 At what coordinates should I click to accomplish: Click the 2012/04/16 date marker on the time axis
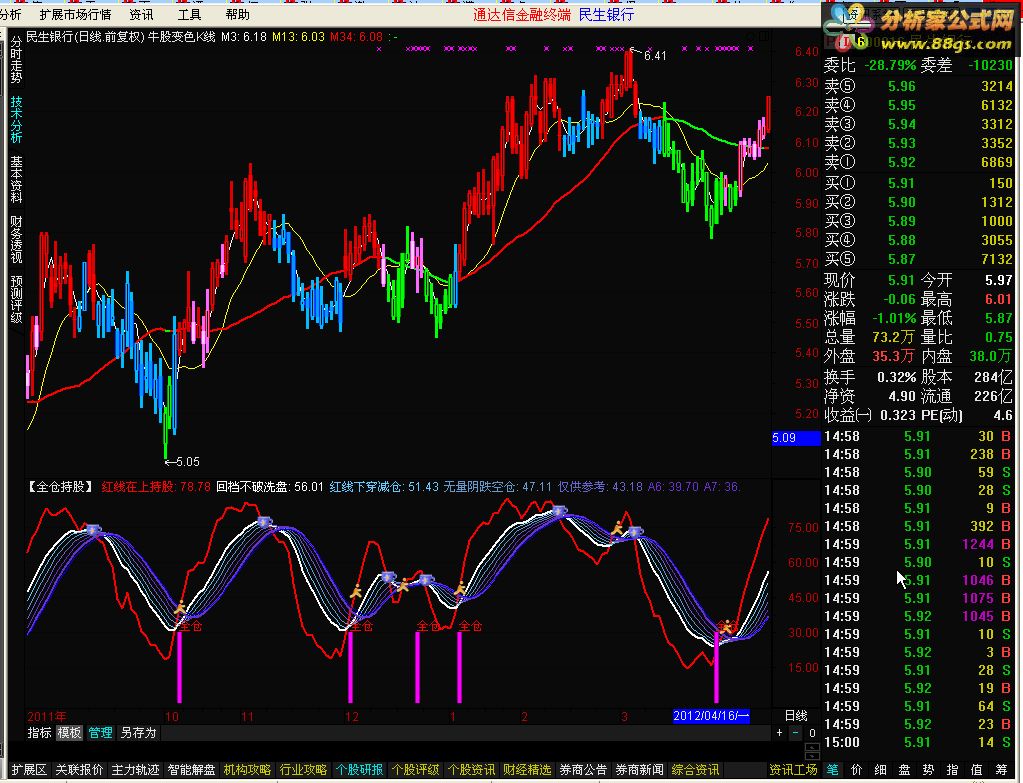click(x=710, y=716)
